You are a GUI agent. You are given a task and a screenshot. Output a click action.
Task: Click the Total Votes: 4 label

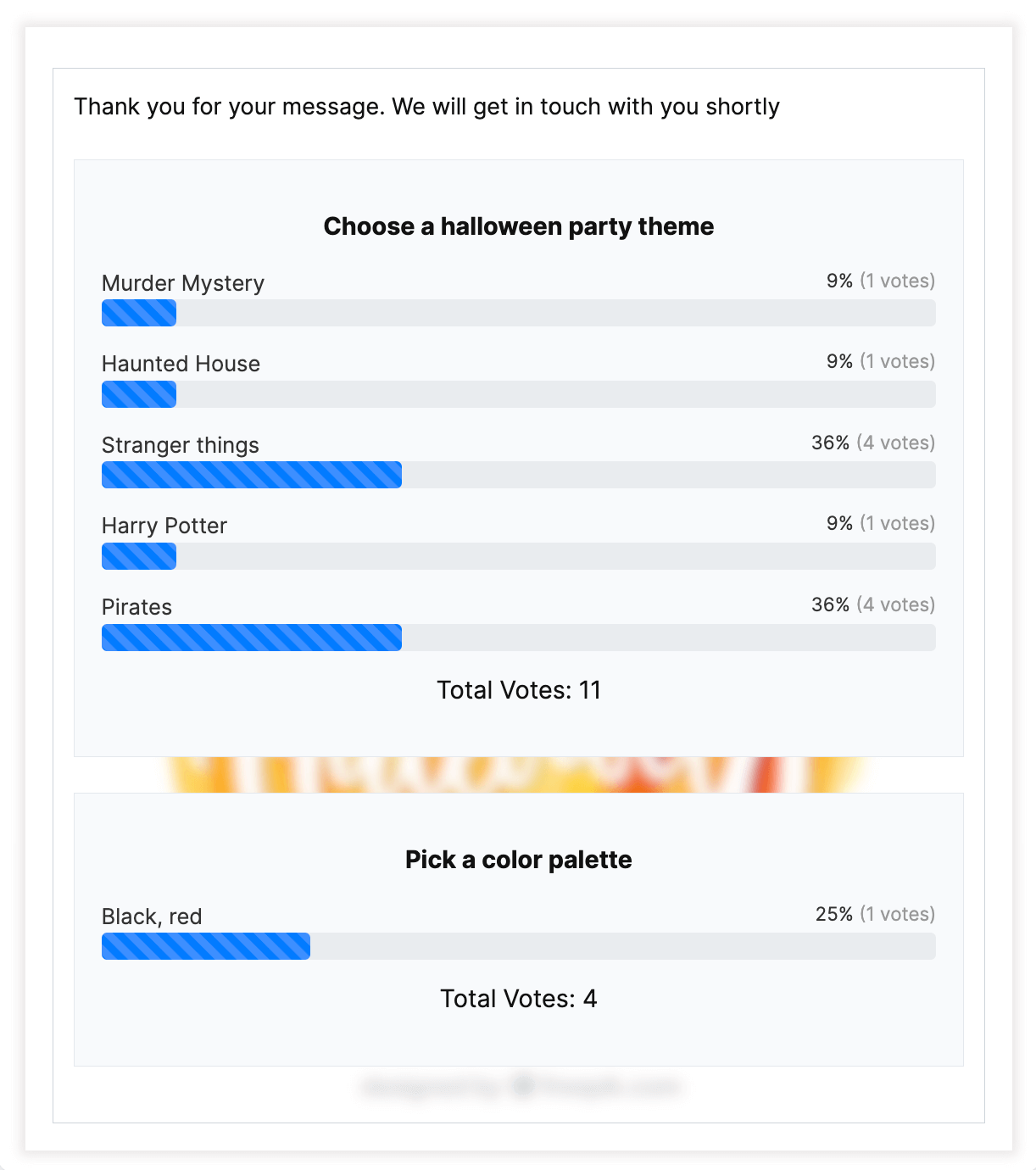click(x=518, y=999)
